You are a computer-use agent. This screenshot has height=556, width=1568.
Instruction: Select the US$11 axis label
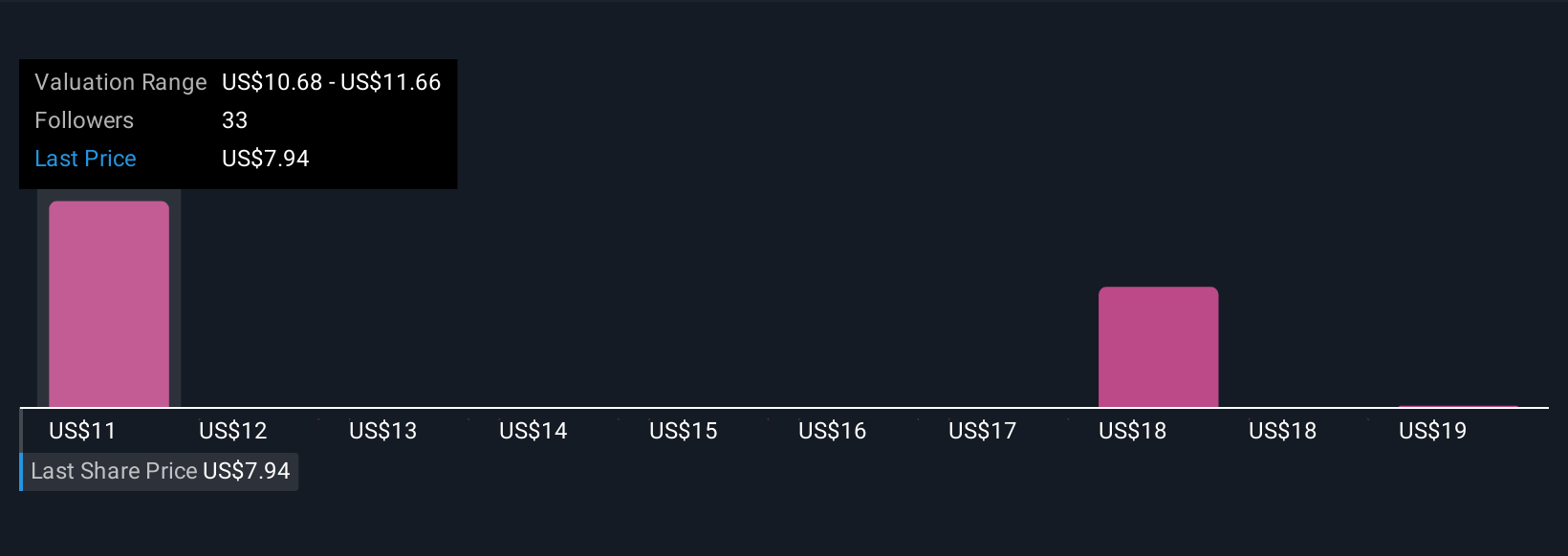[82, 431]
